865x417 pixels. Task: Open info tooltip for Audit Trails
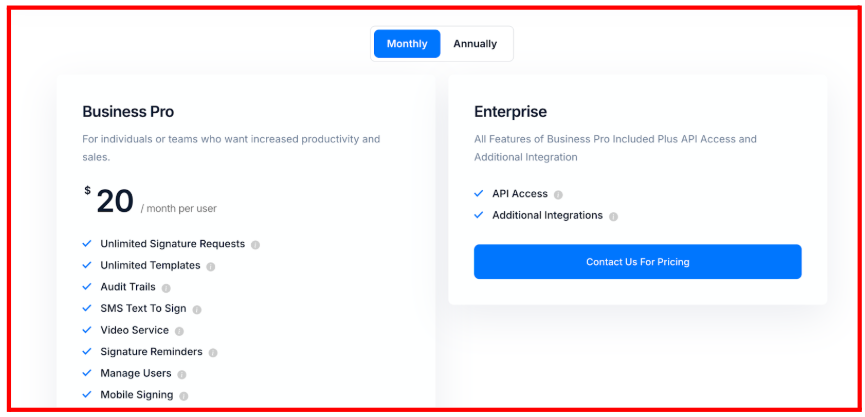[166, 288]
